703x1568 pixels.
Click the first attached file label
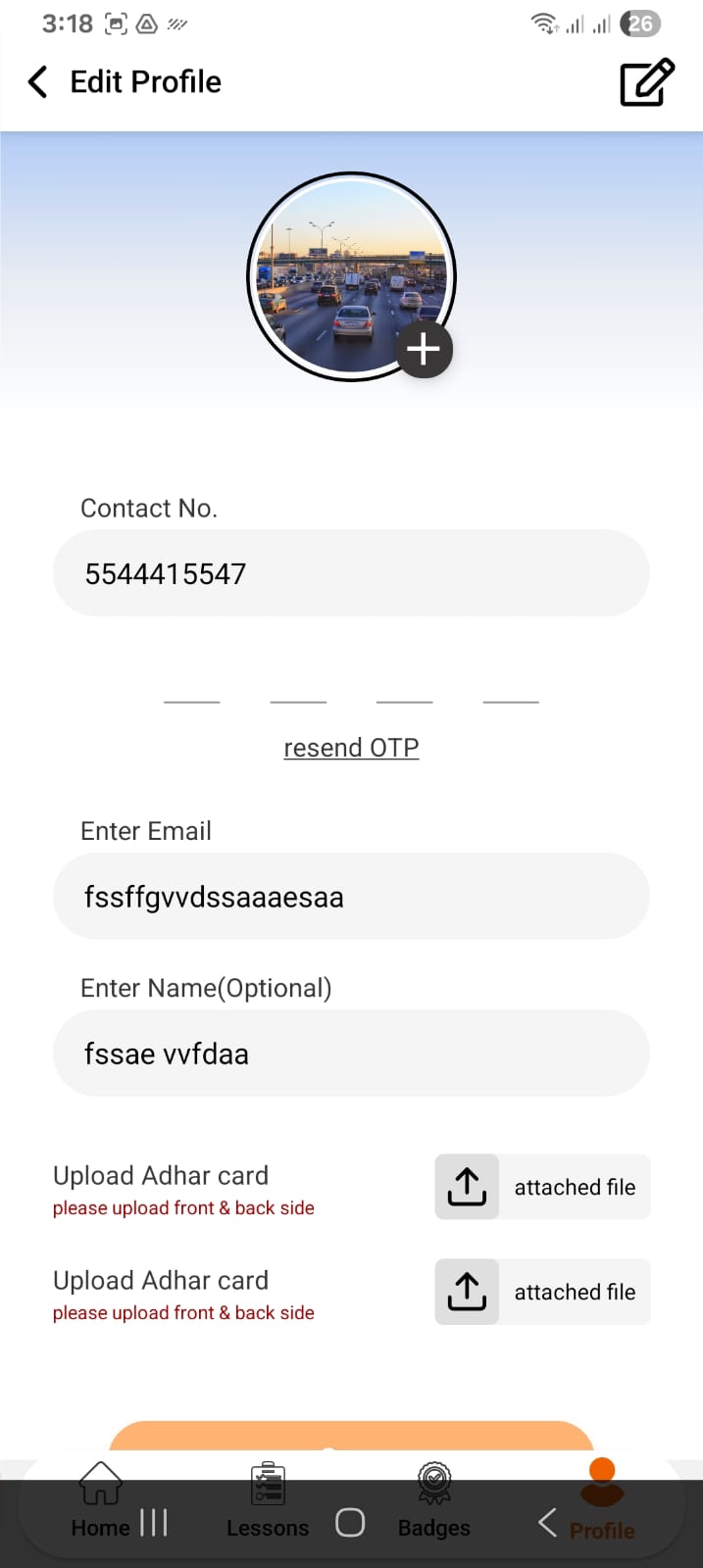575,1187
